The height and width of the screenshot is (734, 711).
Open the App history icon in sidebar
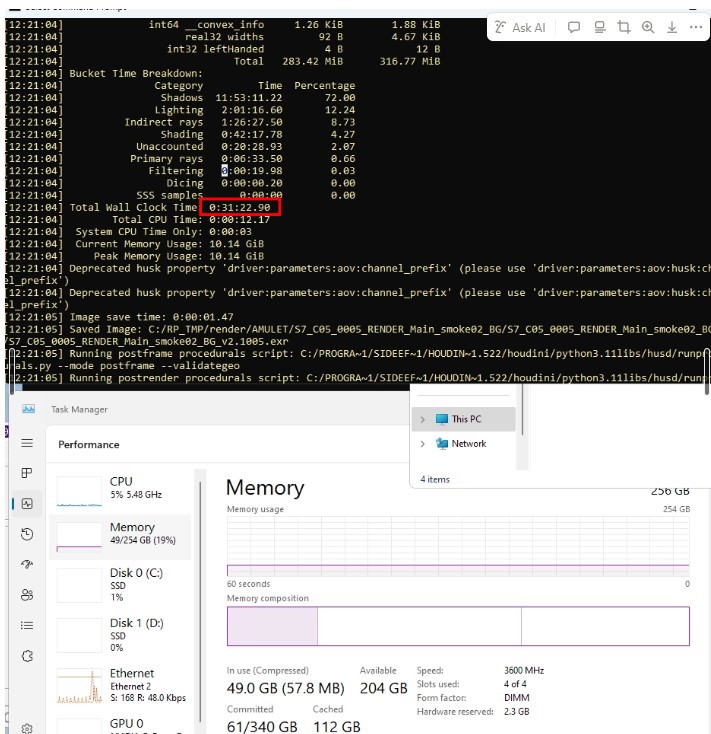[27, 534]
